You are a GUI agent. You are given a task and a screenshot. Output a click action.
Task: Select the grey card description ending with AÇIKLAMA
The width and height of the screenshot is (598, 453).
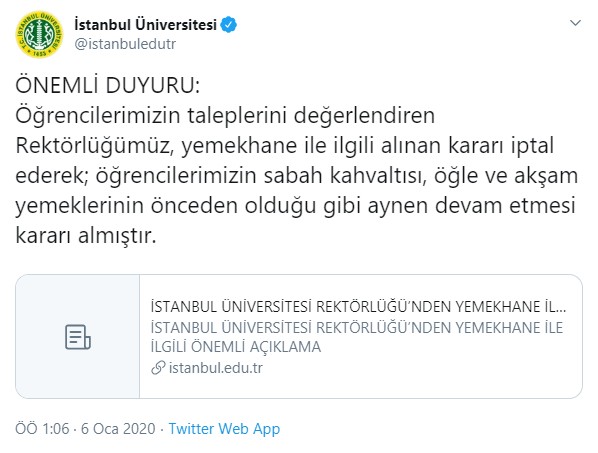point(357,337)
